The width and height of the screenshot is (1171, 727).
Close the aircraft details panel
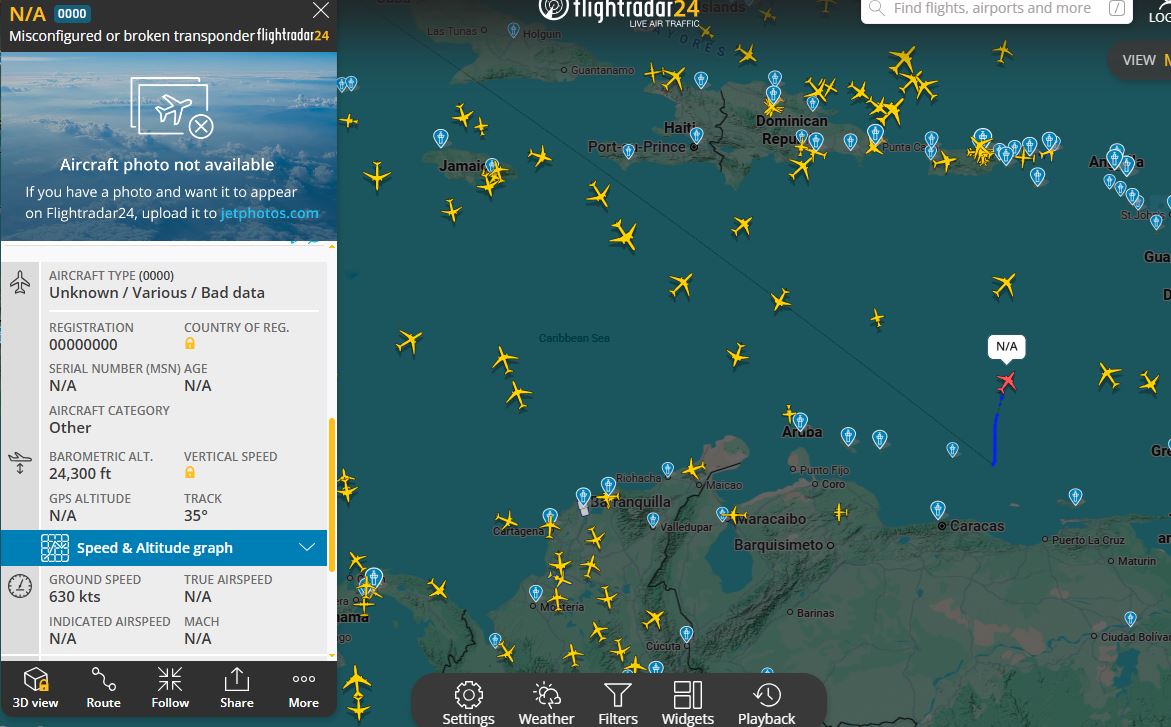[320, 11]
